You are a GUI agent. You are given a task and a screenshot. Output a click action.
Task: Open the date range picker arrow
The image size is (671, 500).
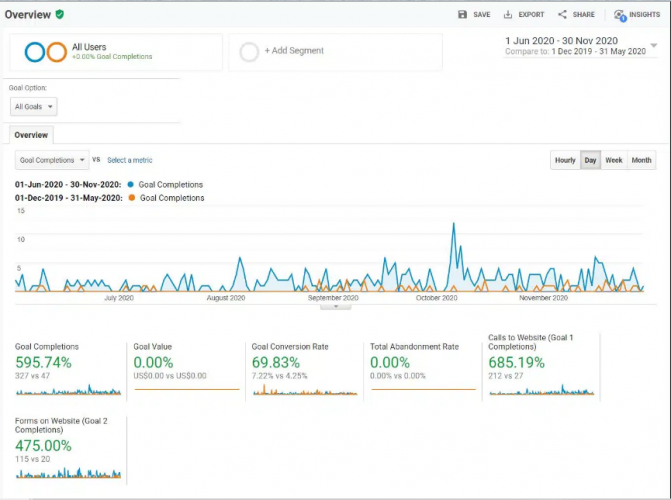pos(654,45)
